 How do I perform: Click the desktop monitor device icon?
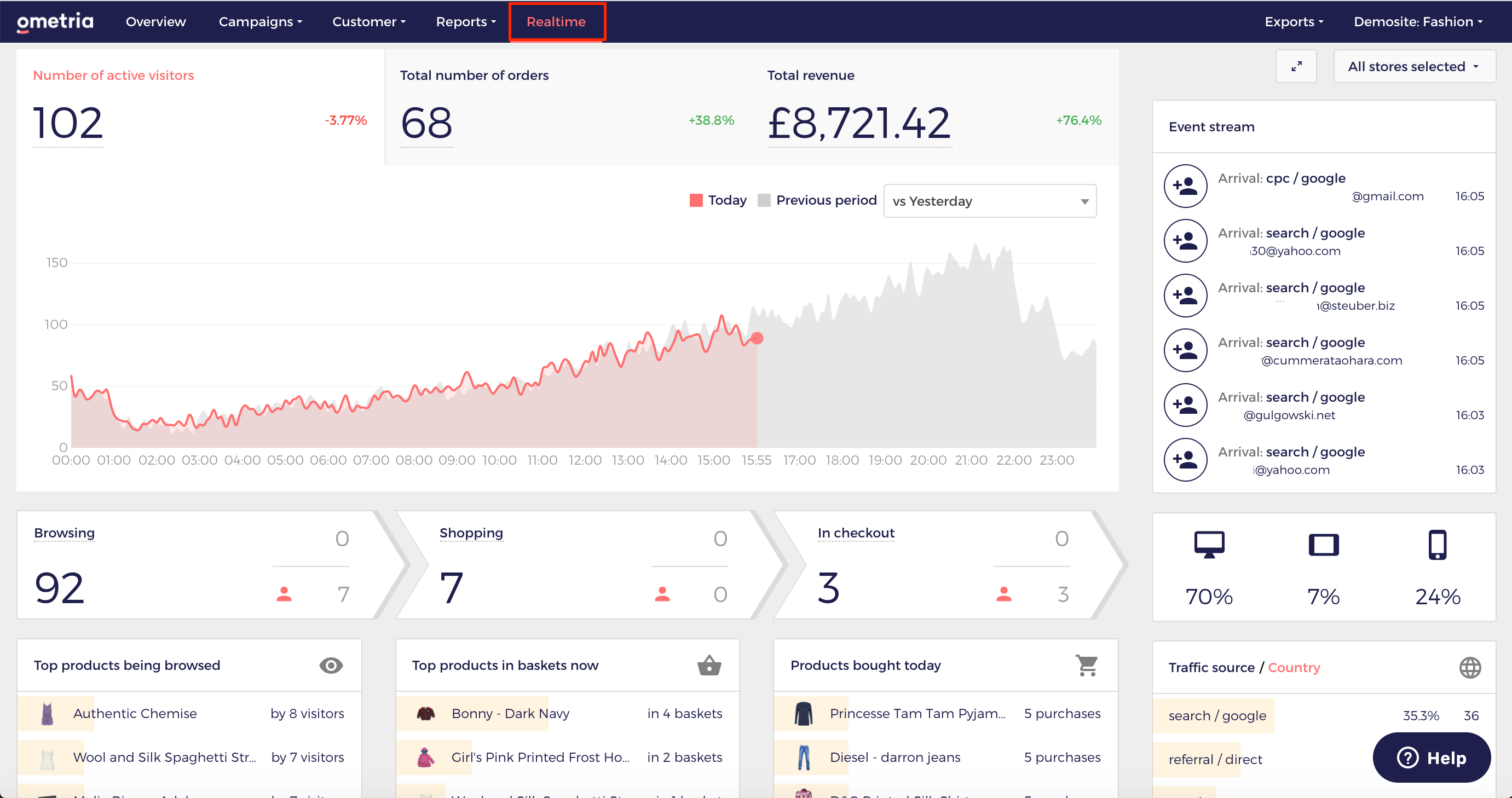coord(1209,545)
